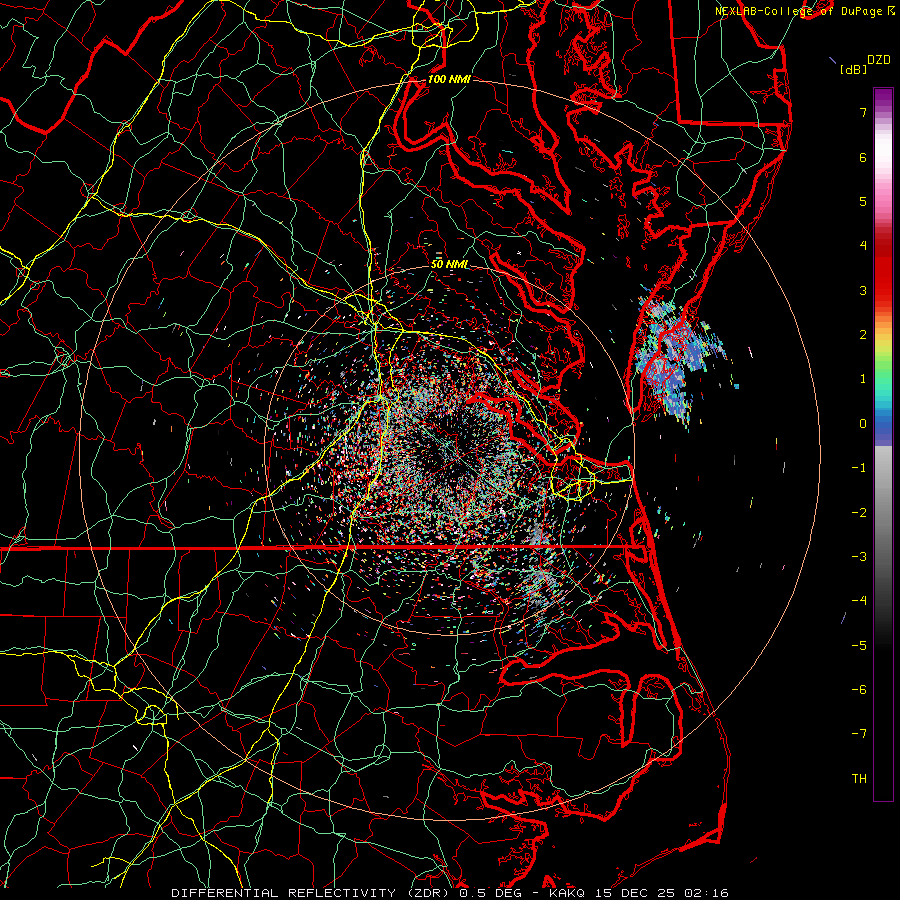Click the DZD product label above color bar
The height and width of the screenshot is (900, 900).
click(879, 60)
